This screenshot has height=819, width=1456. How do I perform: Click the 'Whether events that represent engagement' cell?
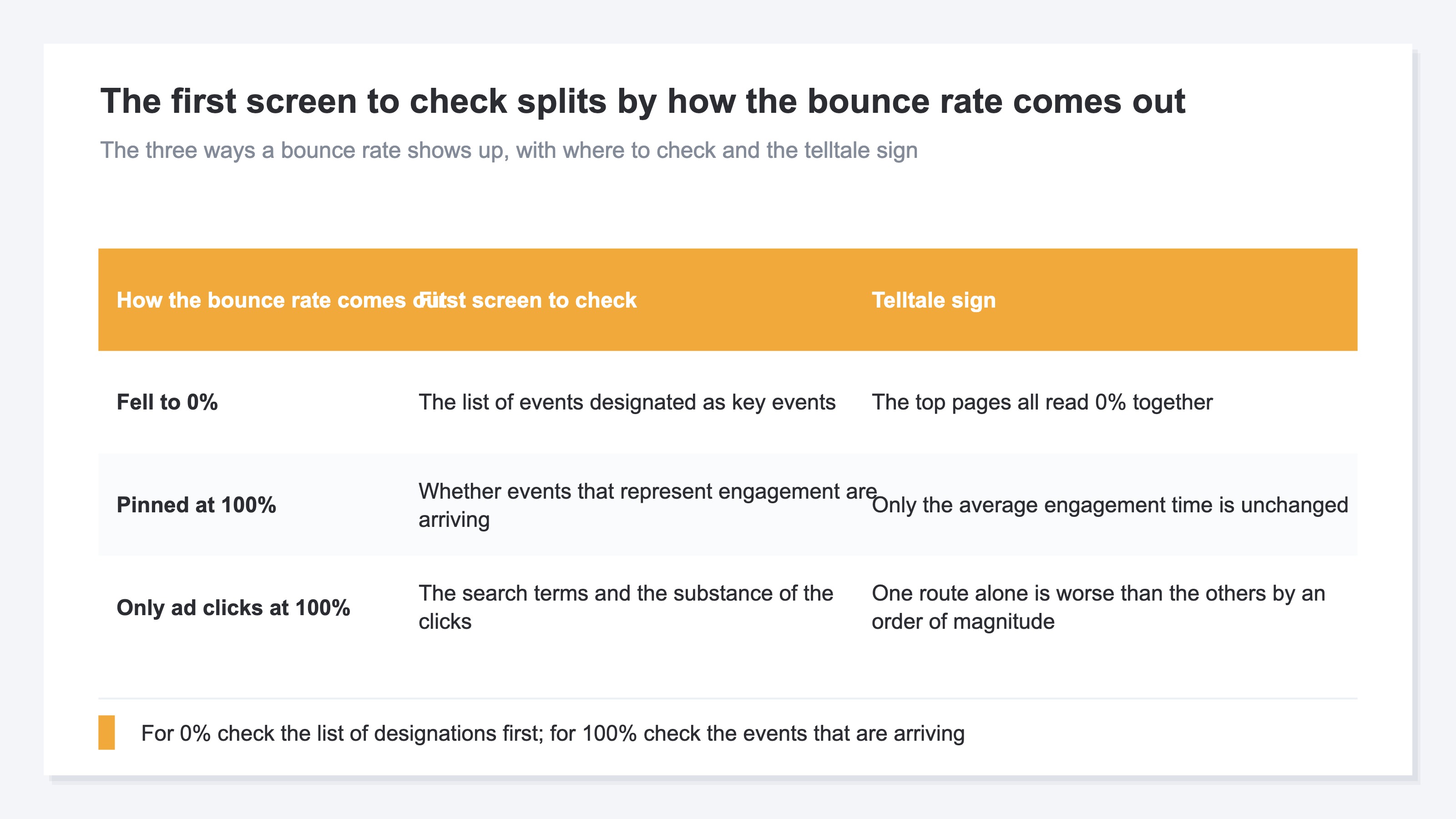point(648,506)
